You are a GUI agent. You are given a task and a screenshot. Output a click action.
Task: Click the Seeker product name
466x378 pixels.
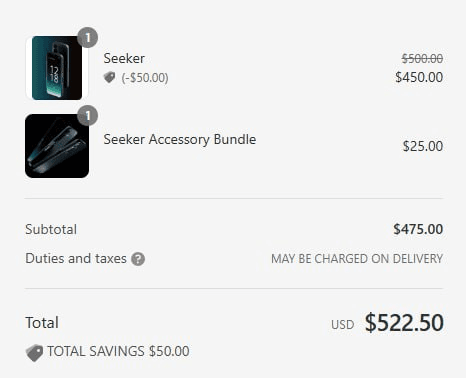(x=124, y=58)
